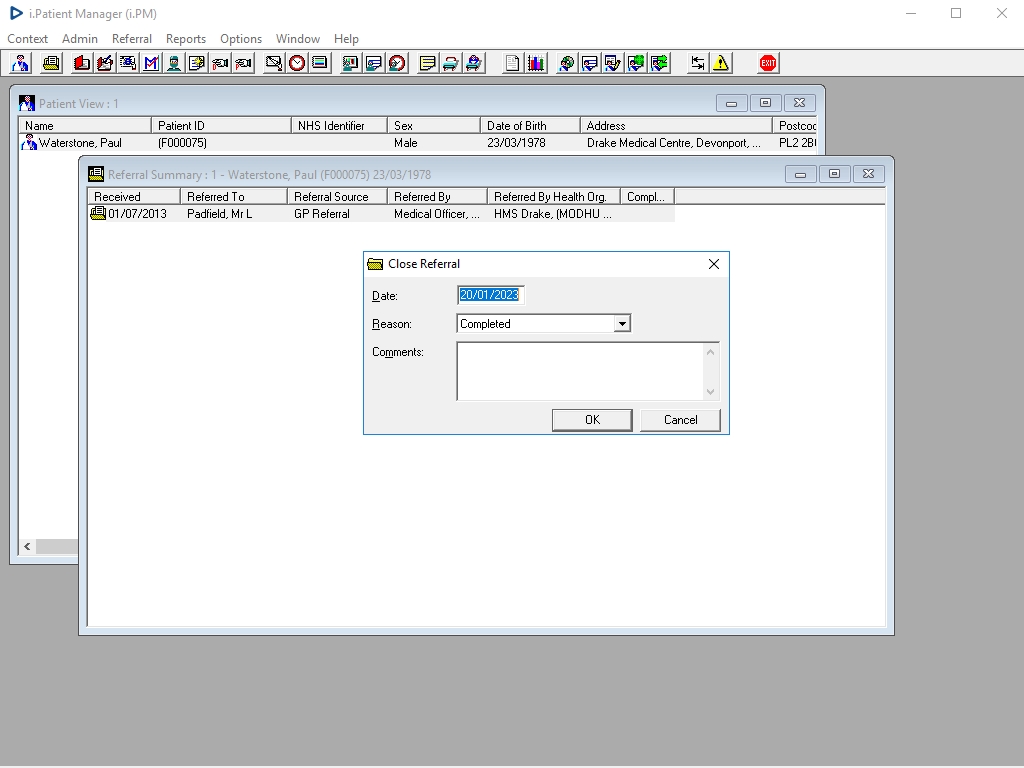Click the Referred To column header
1024x768 pixels.
[234, 197]
